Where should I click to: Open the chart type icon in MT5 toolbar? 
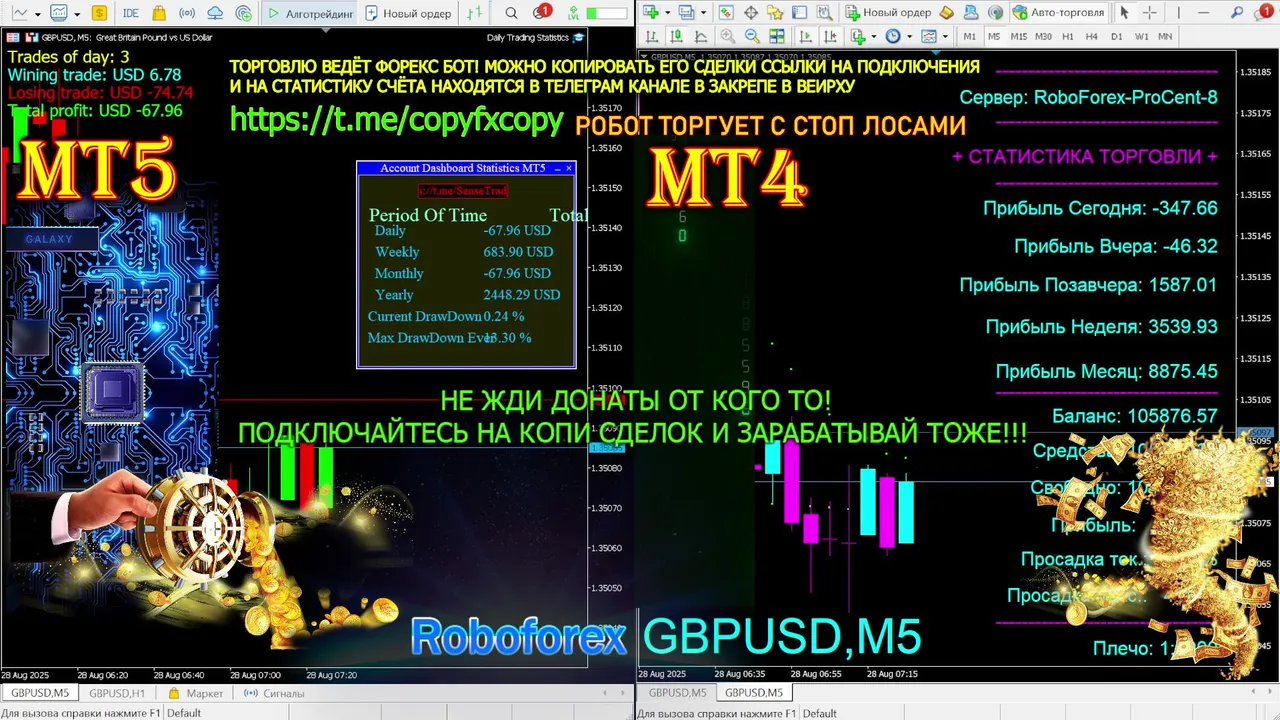[20, 13]
